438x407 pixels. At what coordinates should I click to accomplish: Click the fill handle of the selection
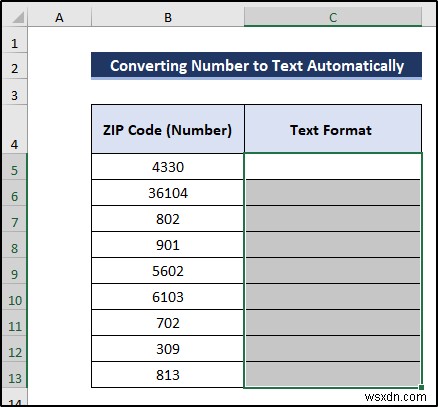click(421, 387)
